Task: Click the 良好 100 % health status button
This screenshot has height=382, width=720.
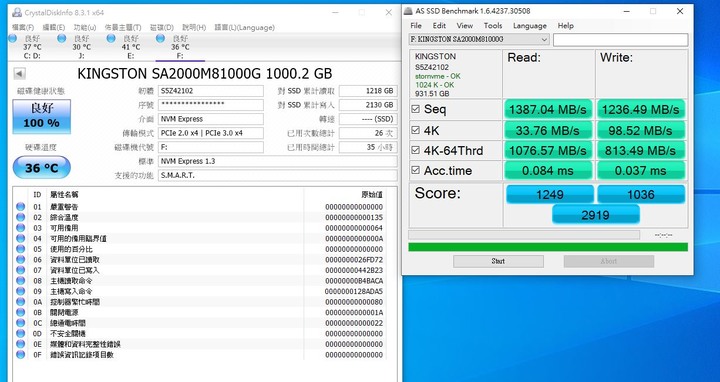Action: tap(42, 116)
